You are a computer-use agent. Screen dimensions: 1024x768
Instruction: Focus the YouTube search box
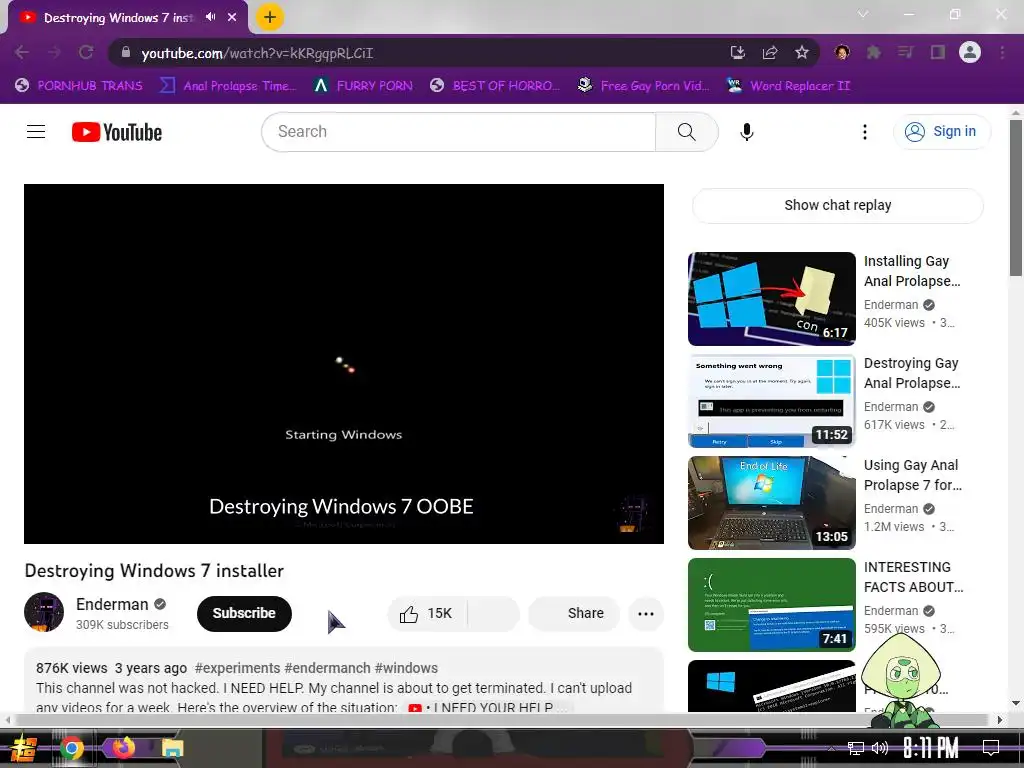coord(458,132)
